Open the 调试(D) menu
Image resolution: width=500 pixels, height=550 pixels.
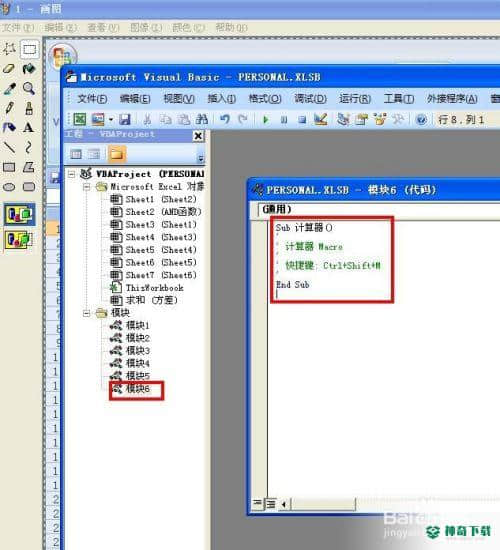(310, 99)
